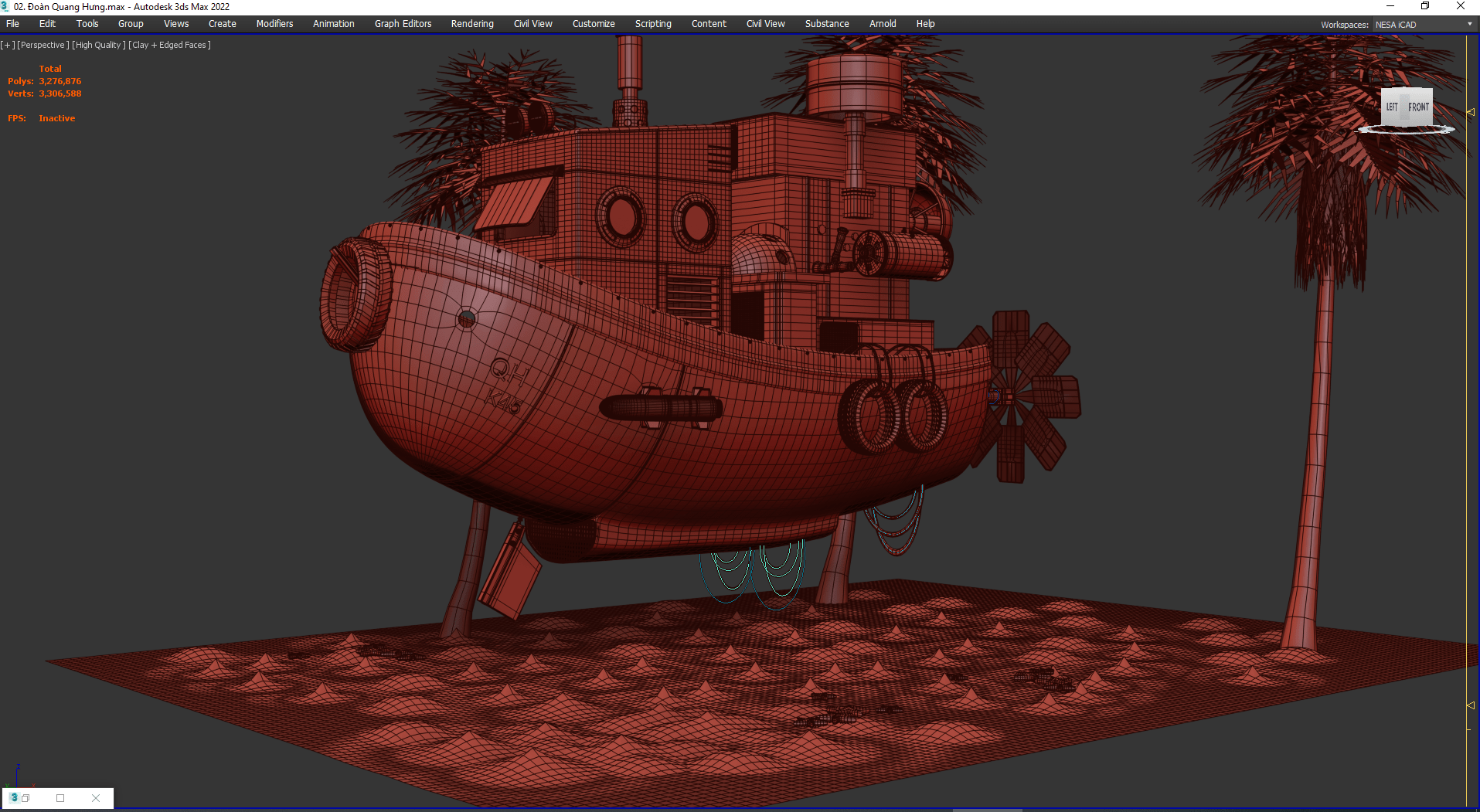This screenshot has height=812, width=1480.
Task: Open the Substance menu
Action: [827, 24]
